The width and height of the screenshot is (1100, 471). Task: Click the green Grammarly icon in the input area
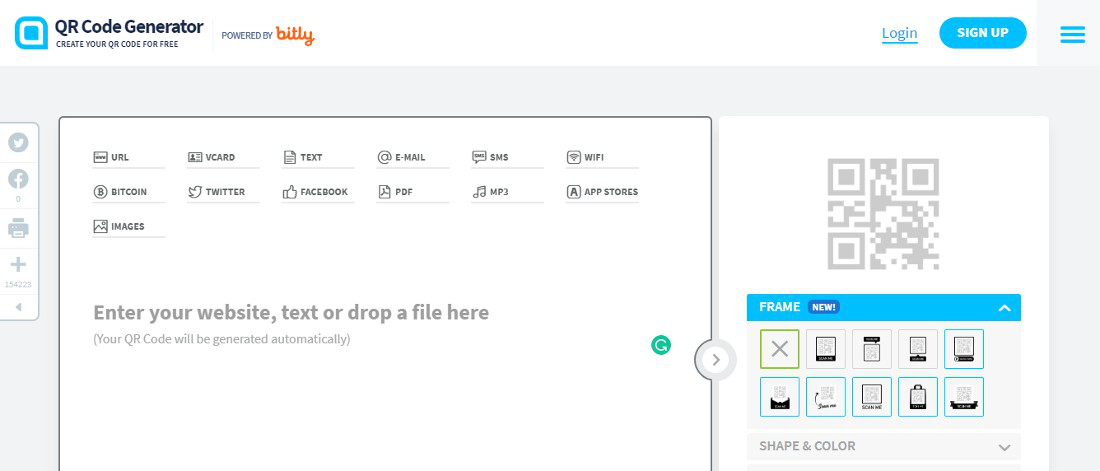pos(661,345)
